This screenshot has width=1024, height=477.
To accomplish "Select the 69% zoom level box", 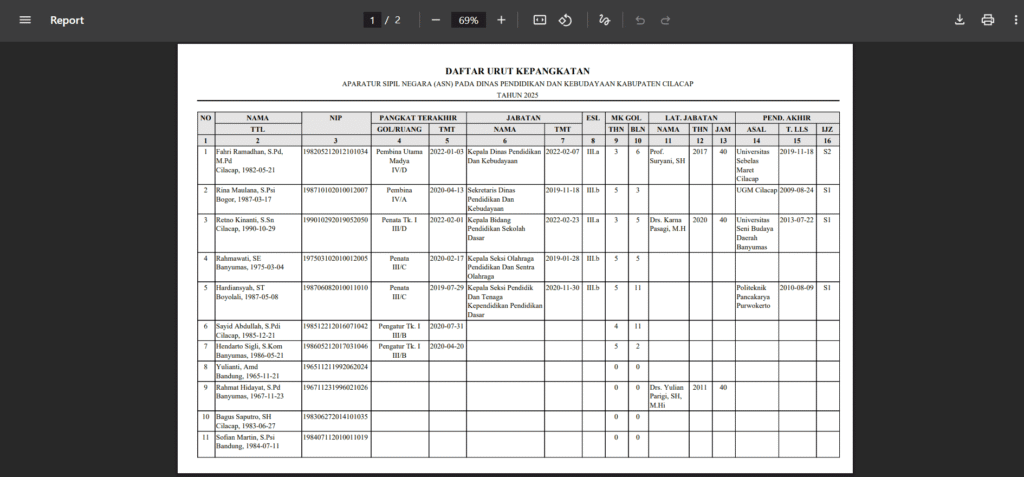I will 468,20.
